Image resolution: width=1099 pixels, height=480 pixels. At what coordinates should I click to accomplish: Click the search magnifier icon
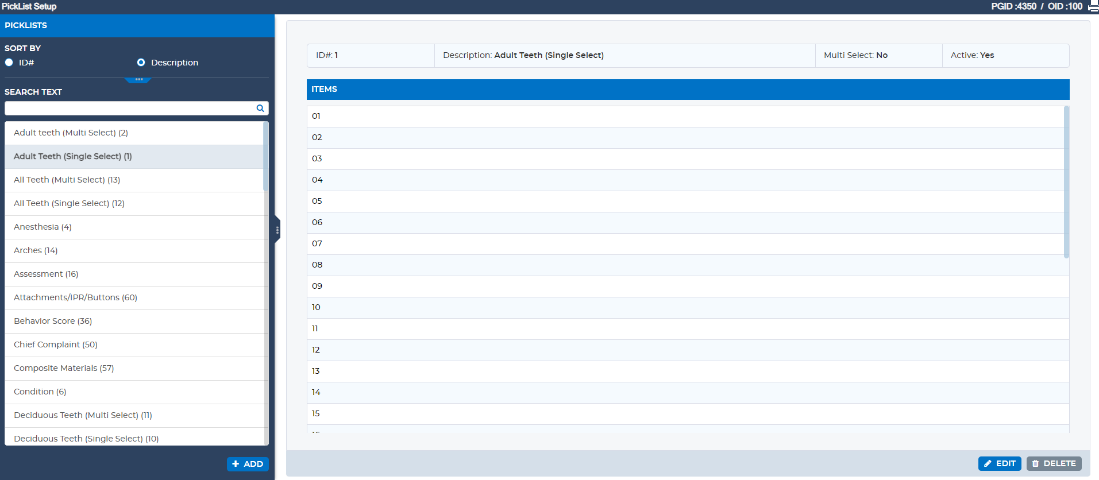click(260, 109)
